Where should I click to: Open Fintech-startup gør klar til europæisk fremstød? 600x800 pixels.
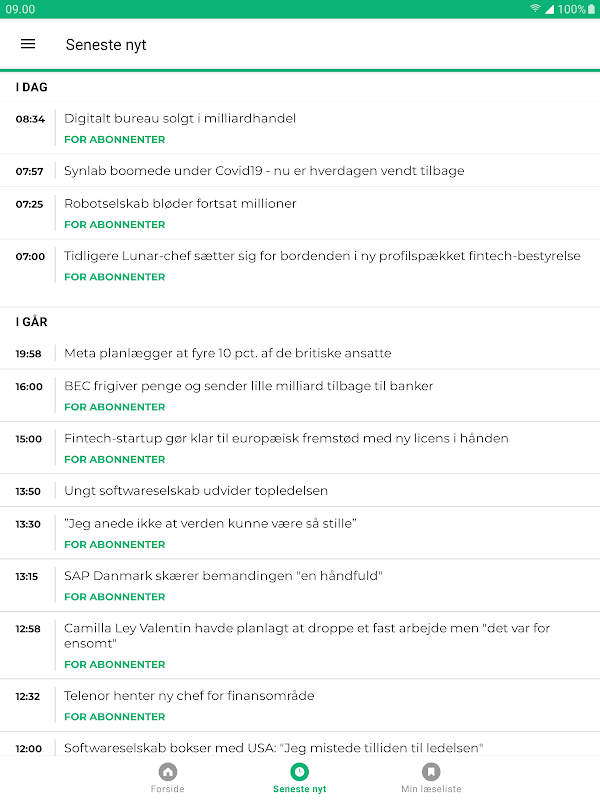click(x=300, y=448)
